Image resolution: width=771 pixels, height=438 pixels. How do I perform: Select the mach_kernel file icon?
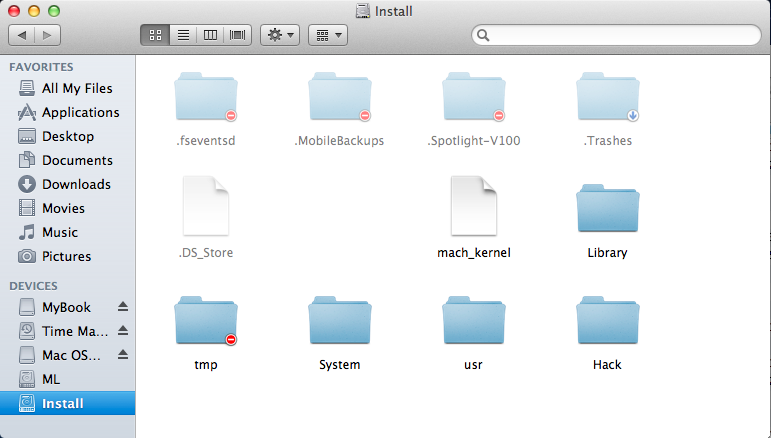click(474, 206)
